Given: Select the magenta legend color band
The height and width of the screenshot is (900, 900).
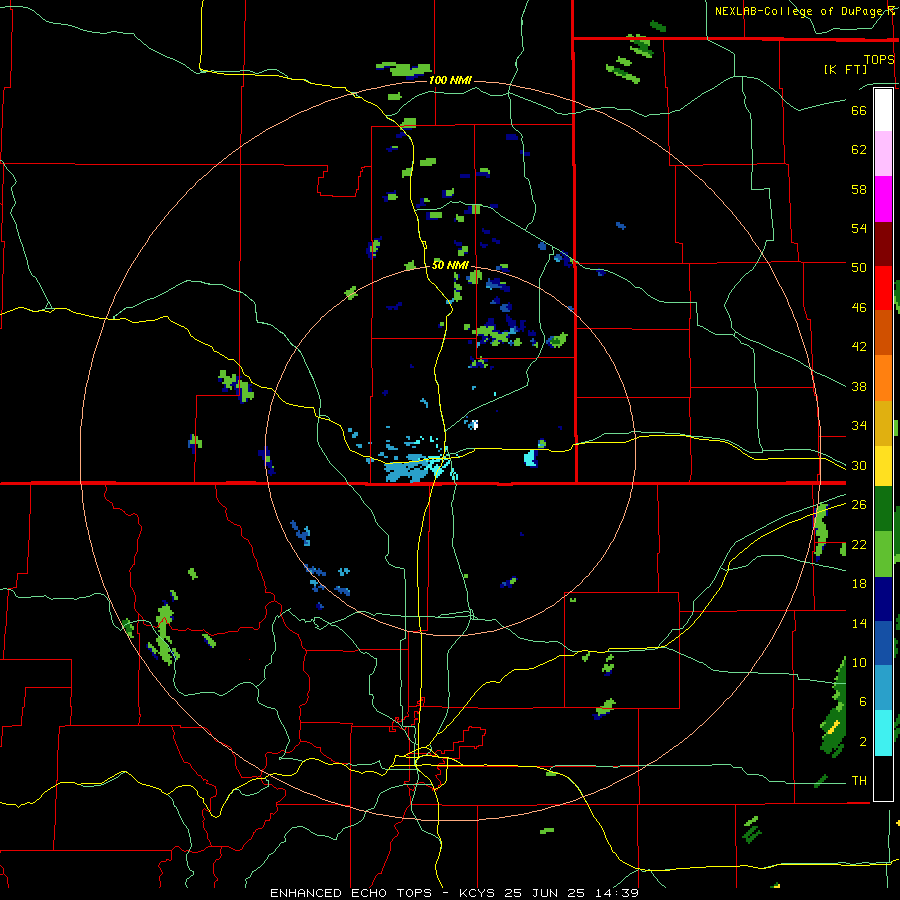Looking at the screenshot, I should click(883, 199).
